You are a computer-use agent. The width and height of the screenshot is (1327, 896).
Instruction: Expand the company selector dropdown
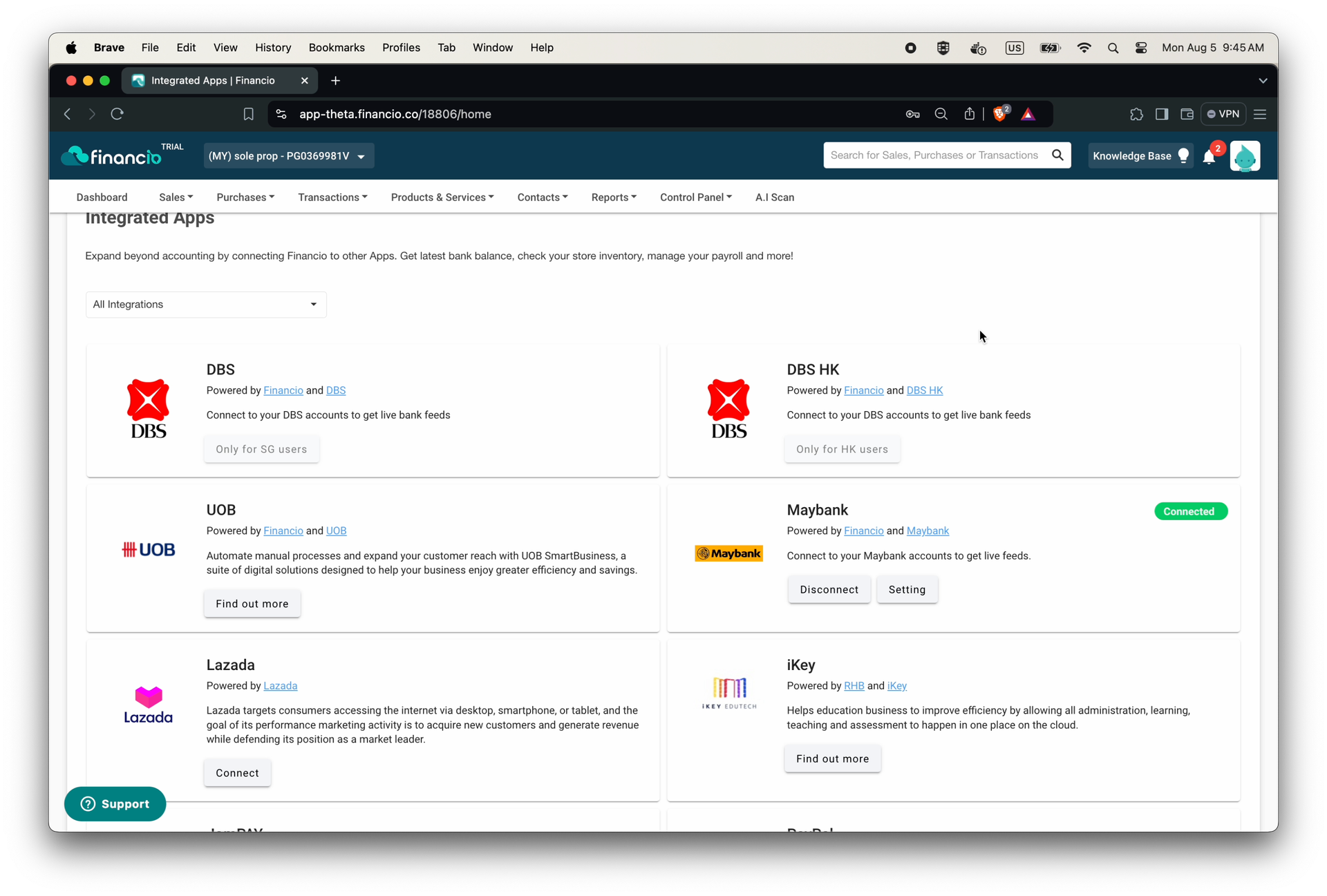coord(289,156)
